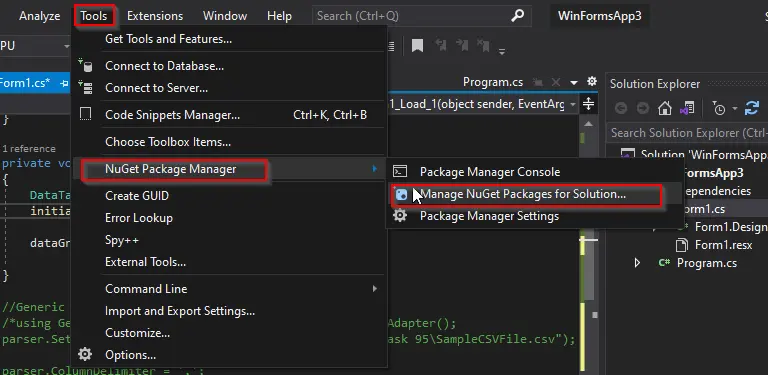768x375 pixels.
Task: Click the editor scrollbar up arrow
Action: pos(589,124)
